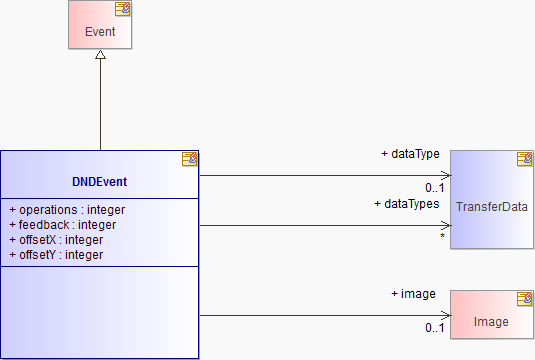Select the operations : integer attribute
The width and height of the screenshot is (535, 360).
[67, 210]
